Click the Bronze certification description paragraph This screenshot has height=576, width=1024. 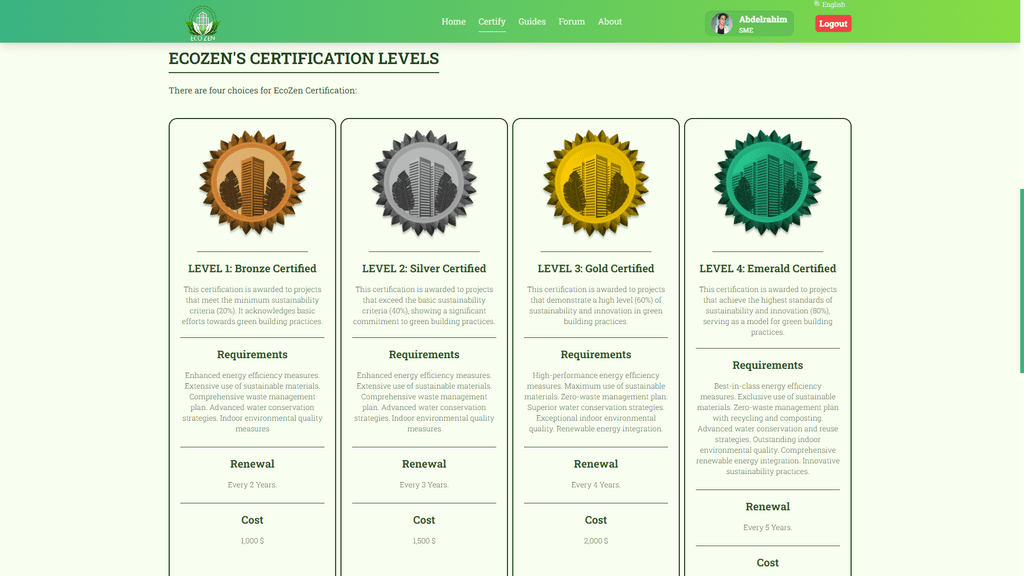tap(252, 305)
